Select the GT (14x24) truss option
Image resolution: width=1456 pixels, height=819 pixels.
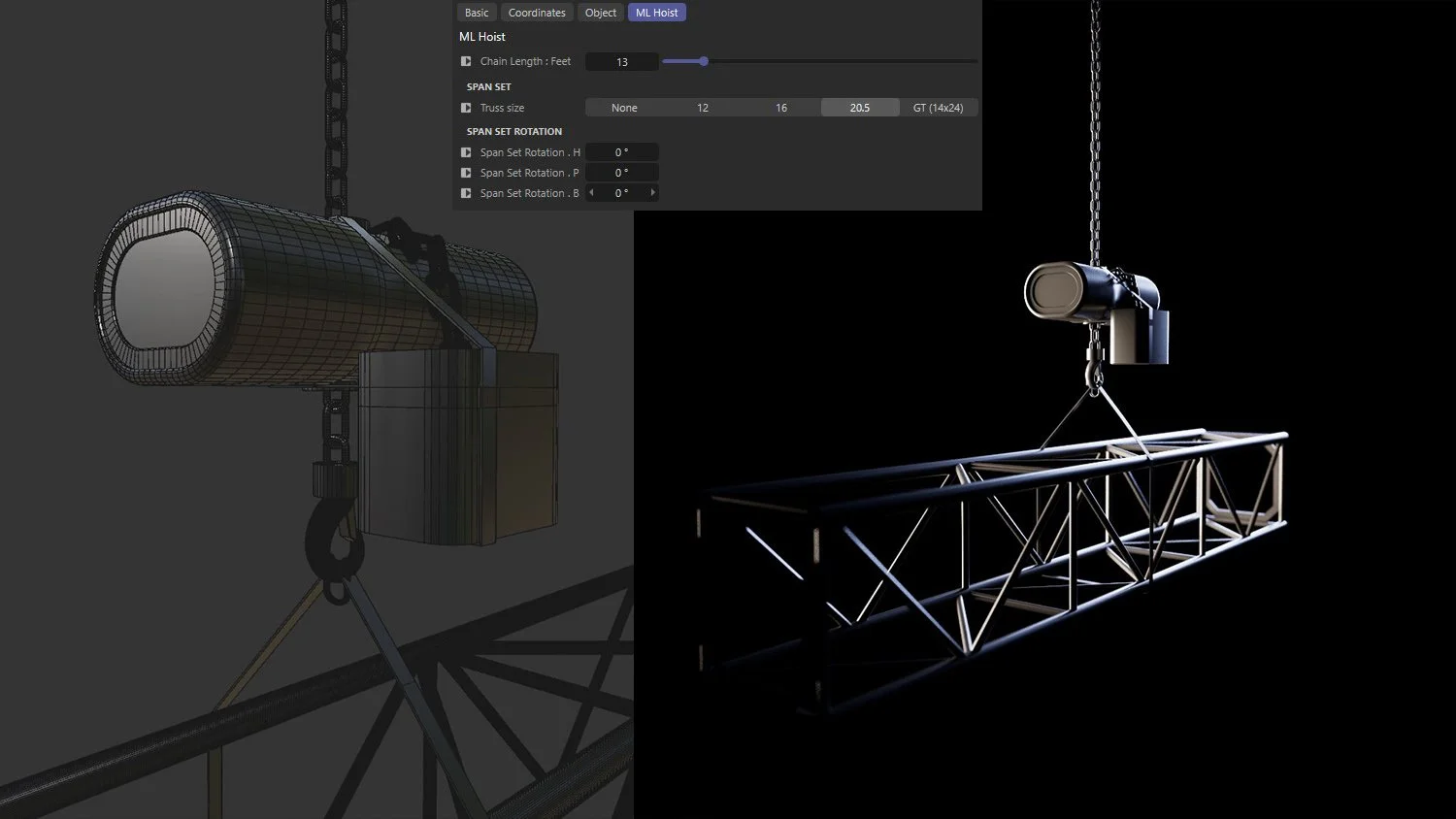click(x=939, y=107)
